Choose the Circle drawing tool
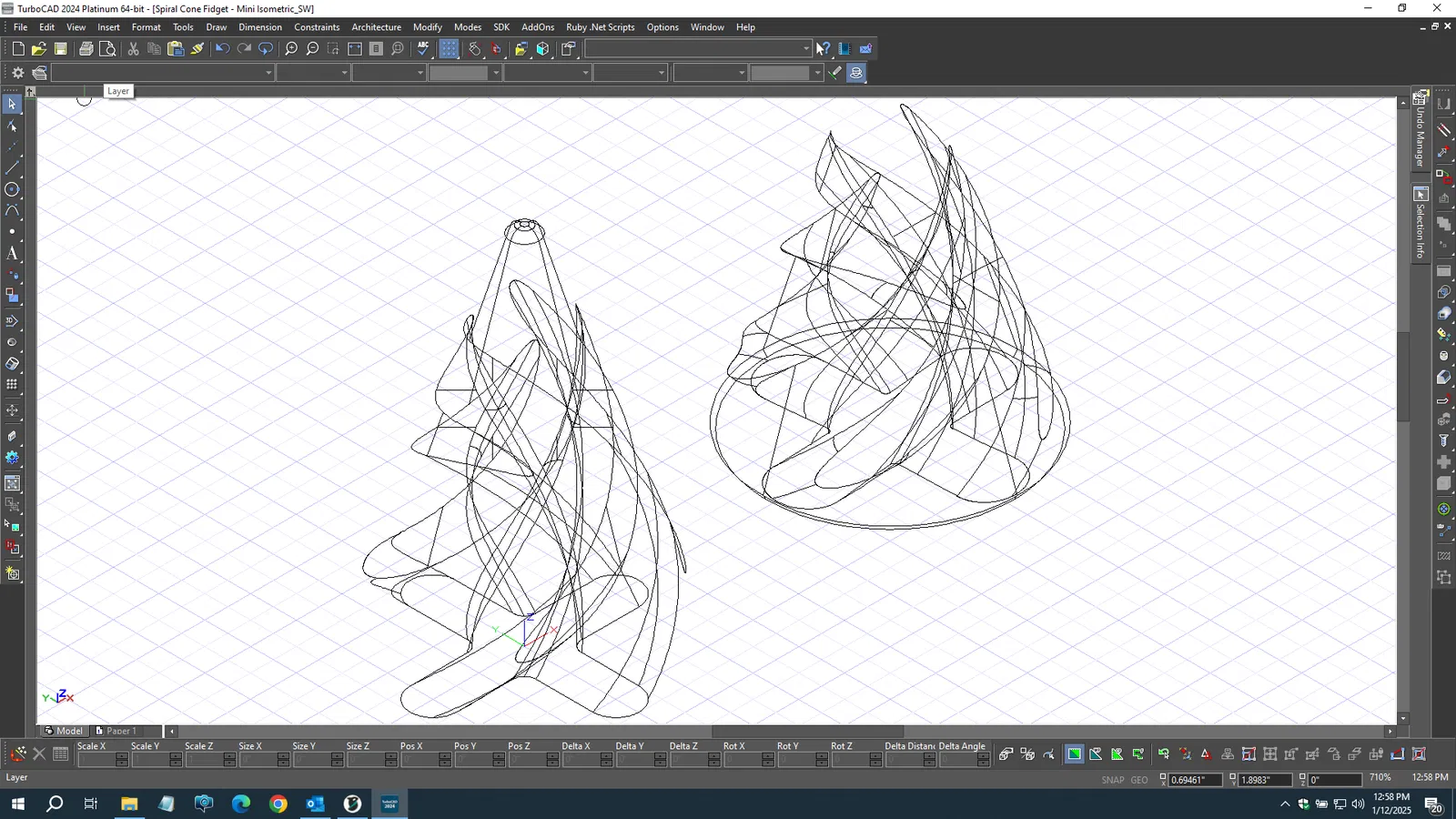Viewport: 1456px width, 819px height. [x=12, y=189]
